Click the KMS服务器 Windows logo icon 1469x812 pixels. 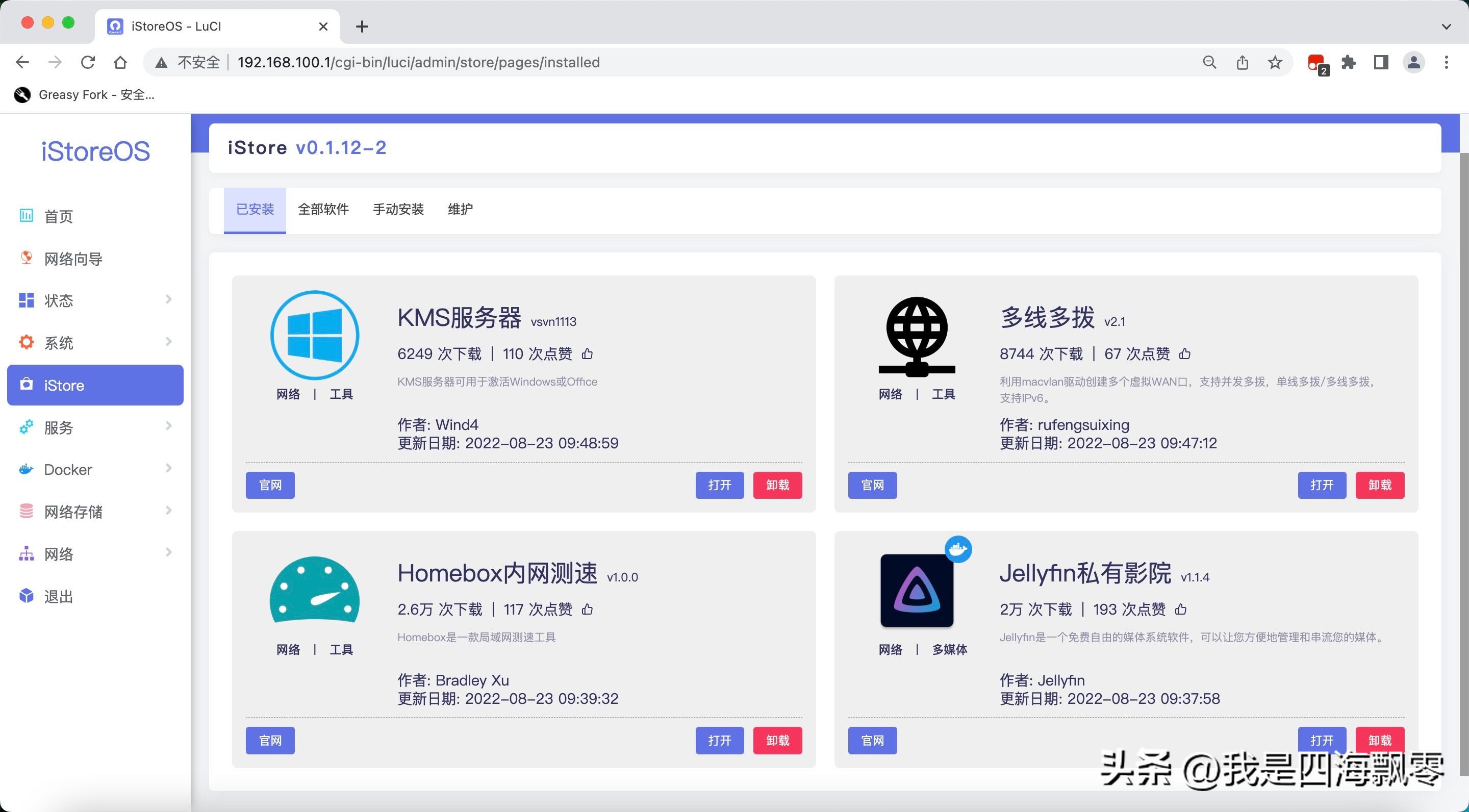tap(314, 335)
